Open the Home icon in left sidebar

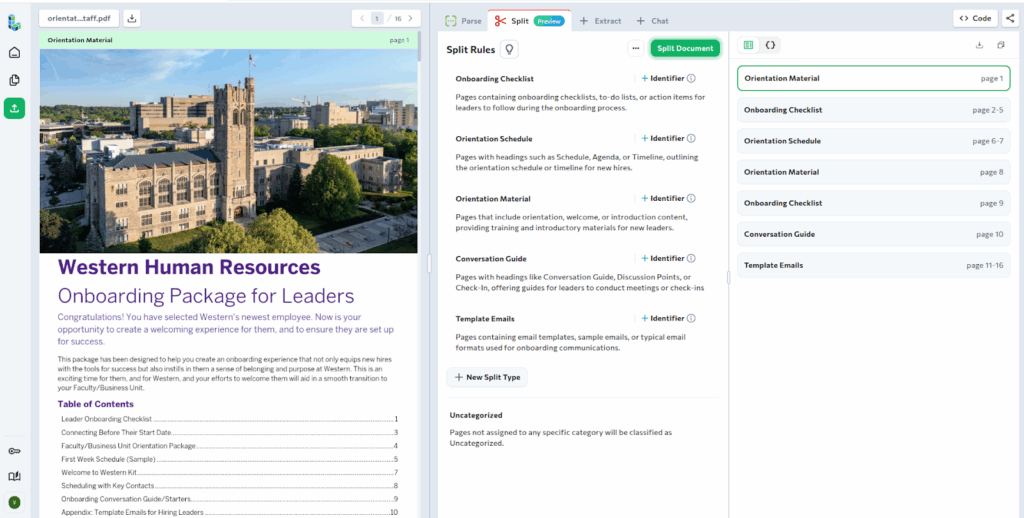(x=14, y=53)
